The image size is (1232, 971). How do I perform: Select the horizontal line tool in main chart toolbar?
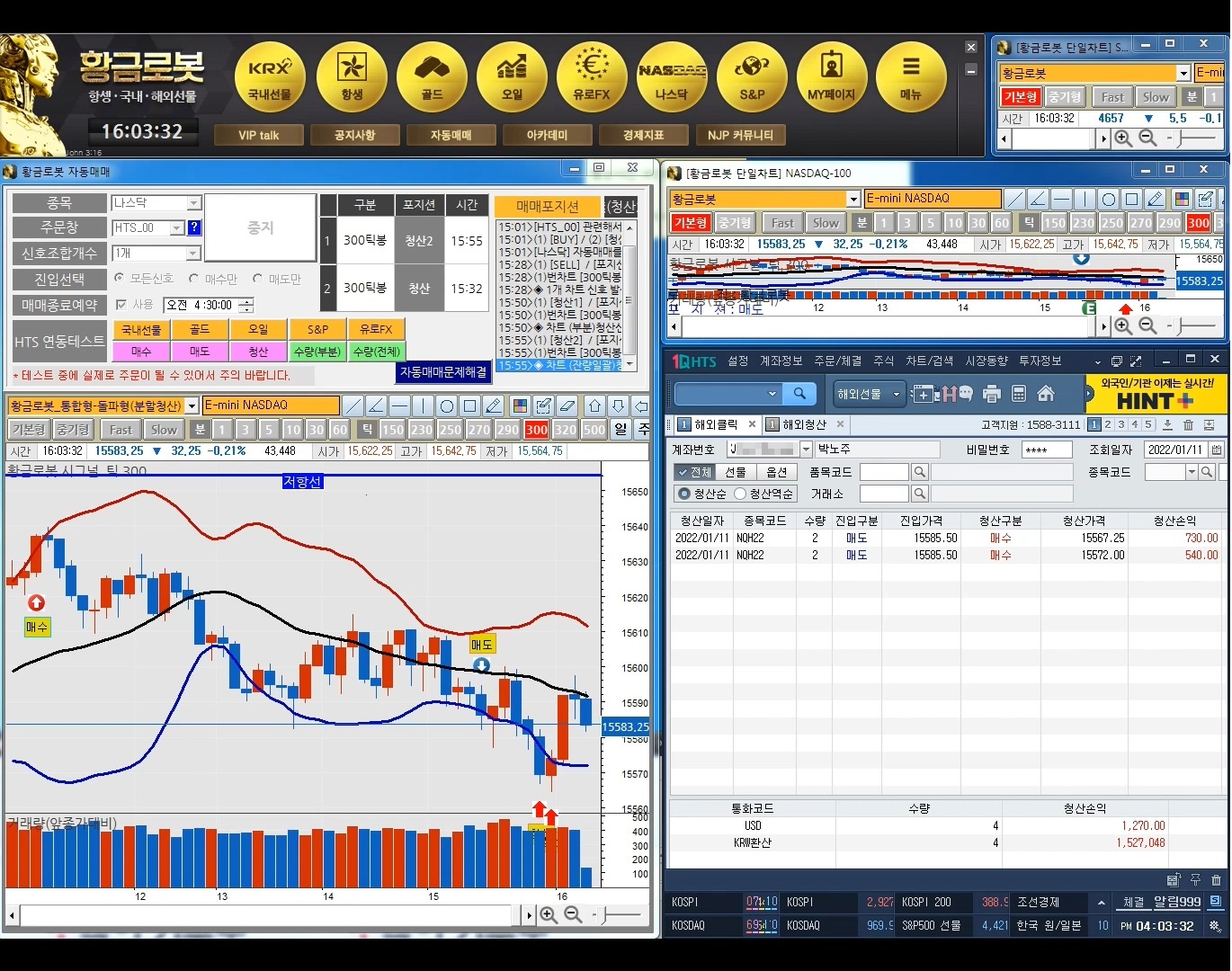(400, 405)
